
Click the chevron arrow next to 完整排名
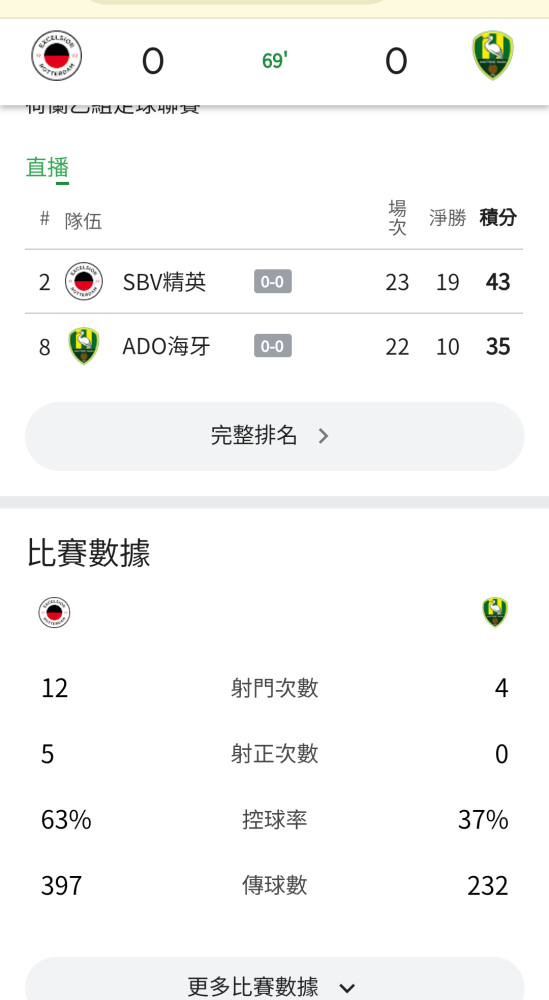[323, 436]
